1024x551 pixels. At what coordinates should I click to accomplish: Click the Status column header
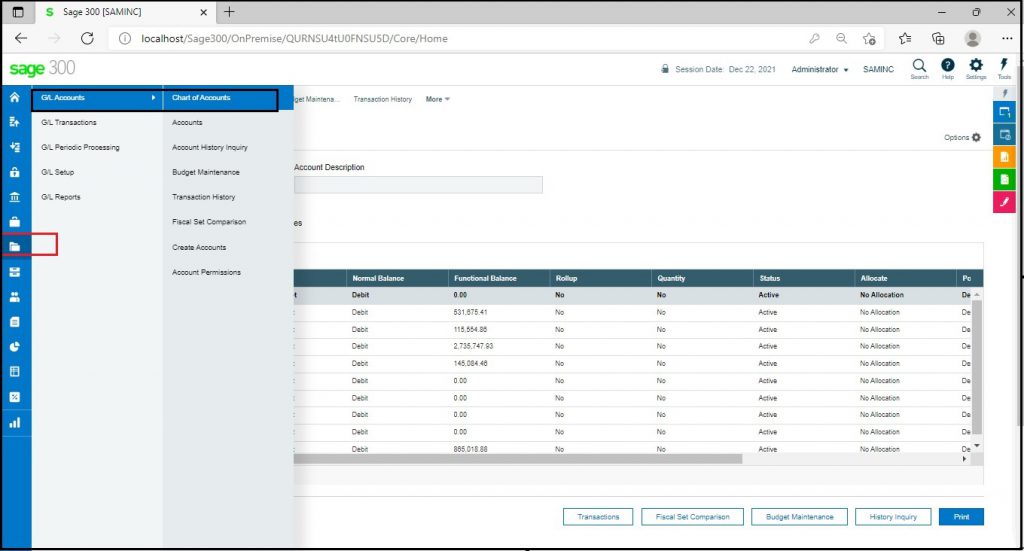click(x=770, y=278)
